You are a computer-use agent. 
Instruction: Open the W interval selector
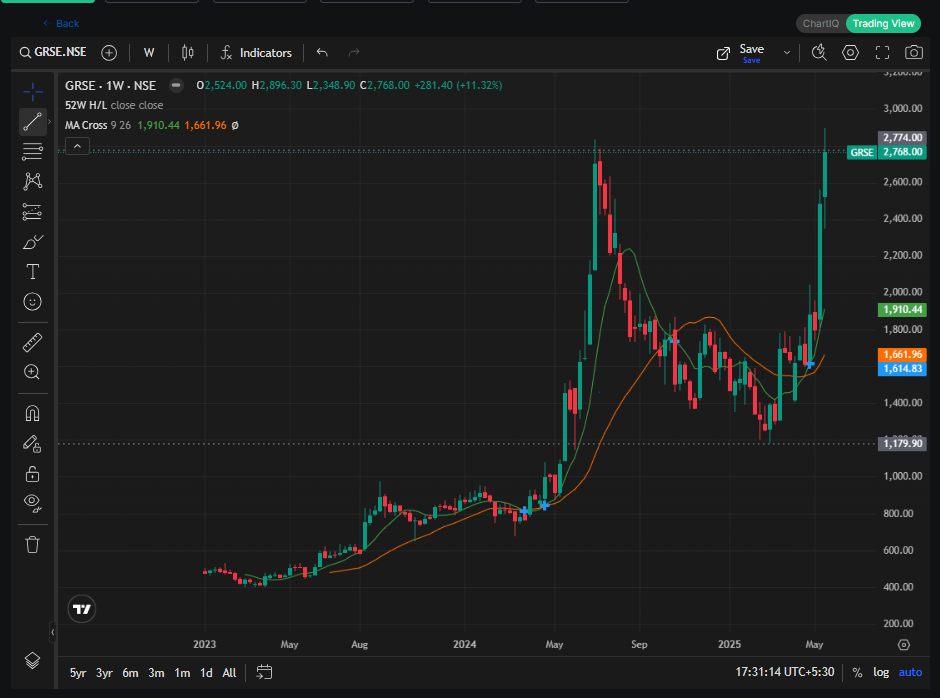[149, 53]
